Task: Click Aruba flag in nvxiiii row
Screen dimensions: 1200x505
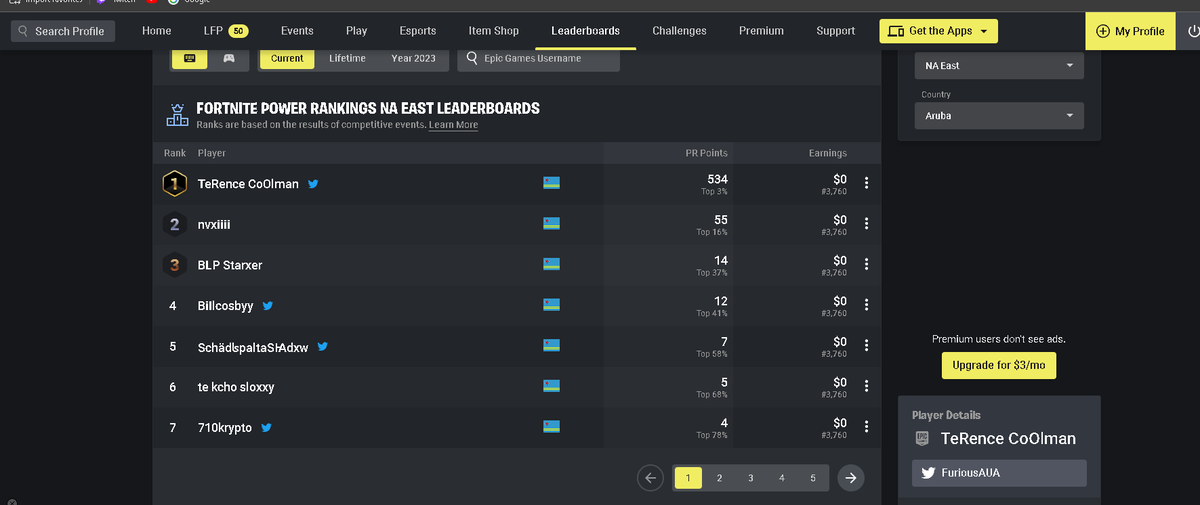Action: [551, 224]
